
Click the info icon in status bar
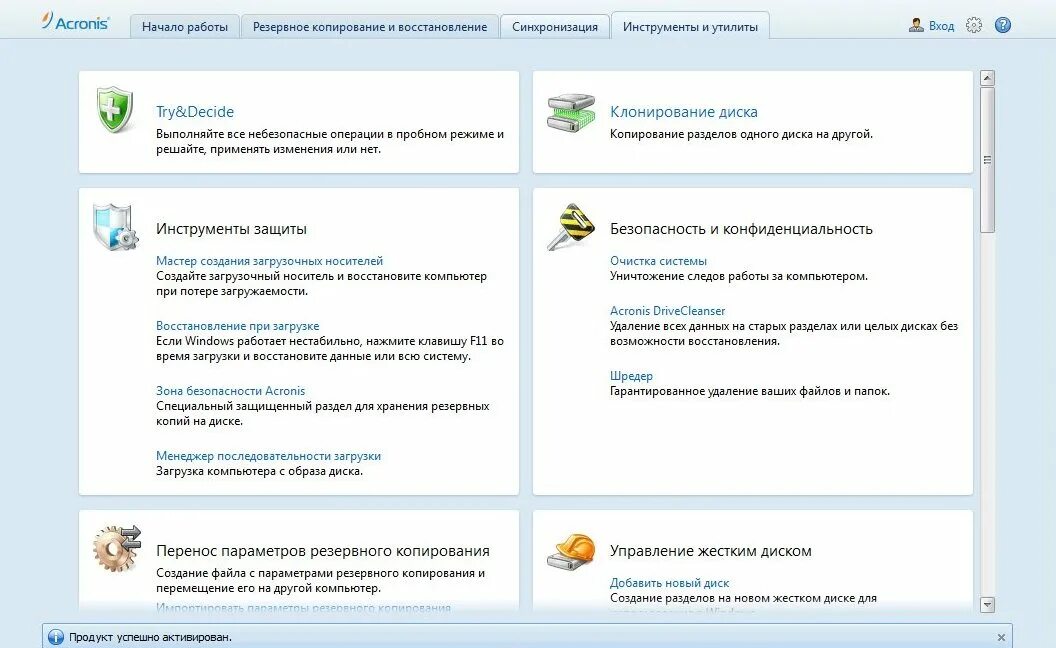tap(56, 637)
